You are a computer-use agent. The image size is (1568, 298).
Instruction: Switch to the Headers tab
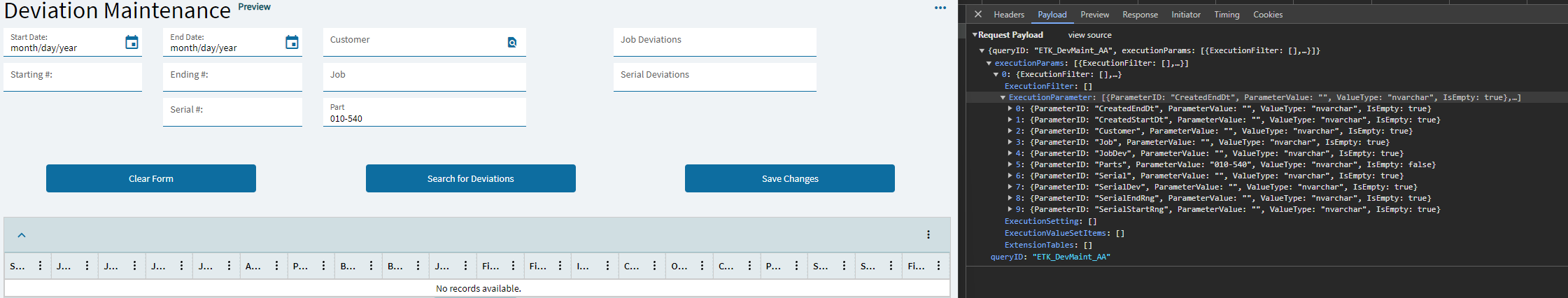(1008, 15)
